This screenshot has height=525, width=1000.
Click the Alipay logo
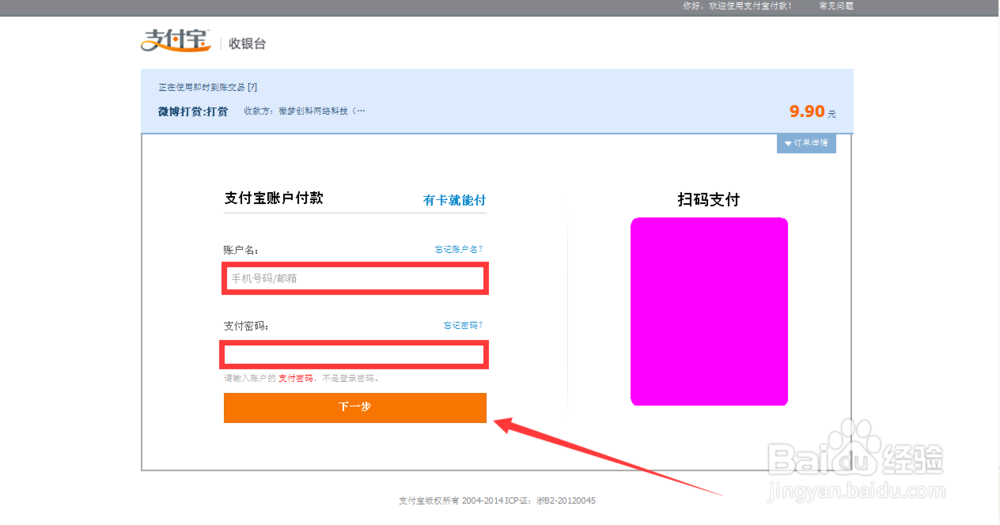pyautogui.click(x=175, y=40)
